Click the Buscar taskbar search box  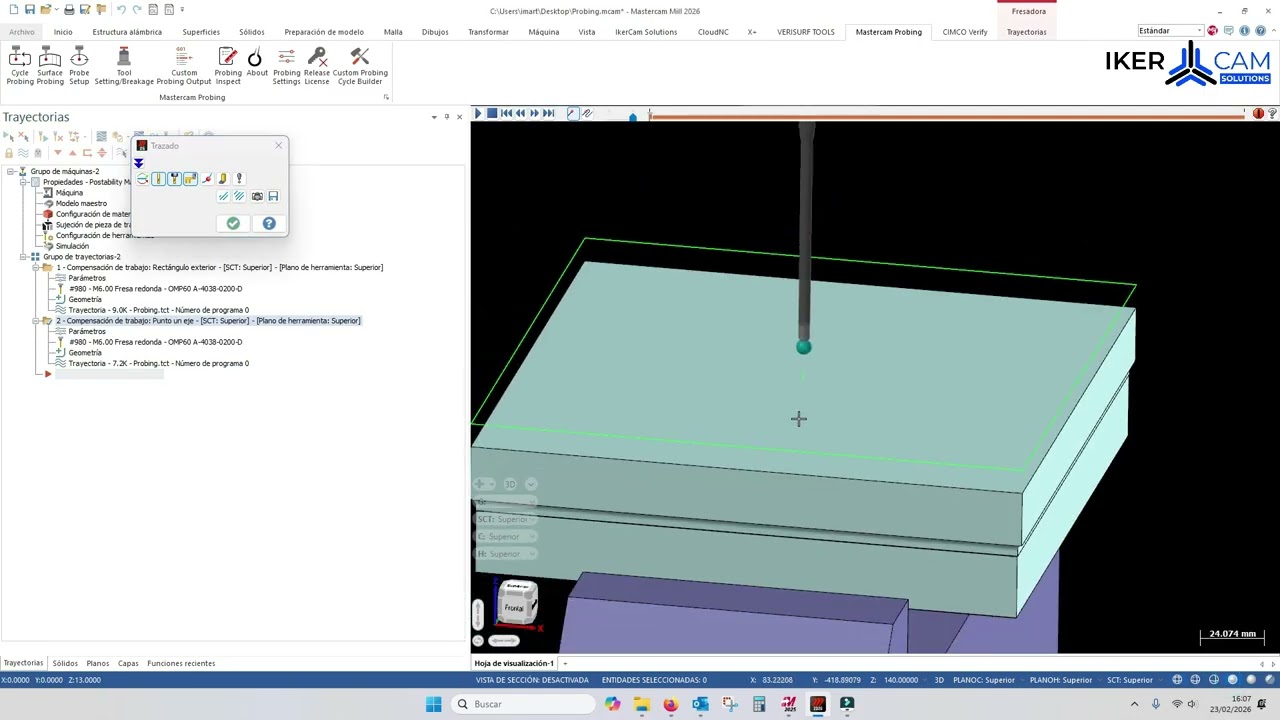tap(525, 704)
